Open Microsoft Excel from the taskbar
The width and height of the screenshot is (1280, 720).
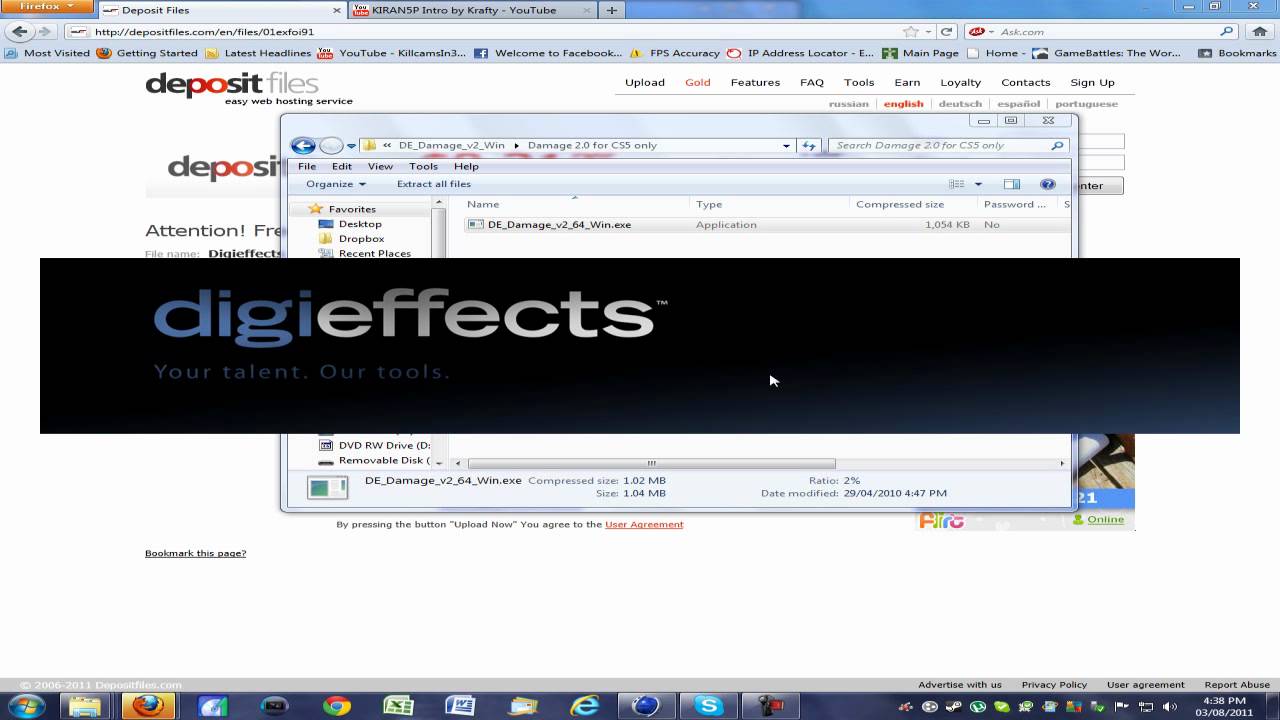pyautogui.click(x=399, y=706)
